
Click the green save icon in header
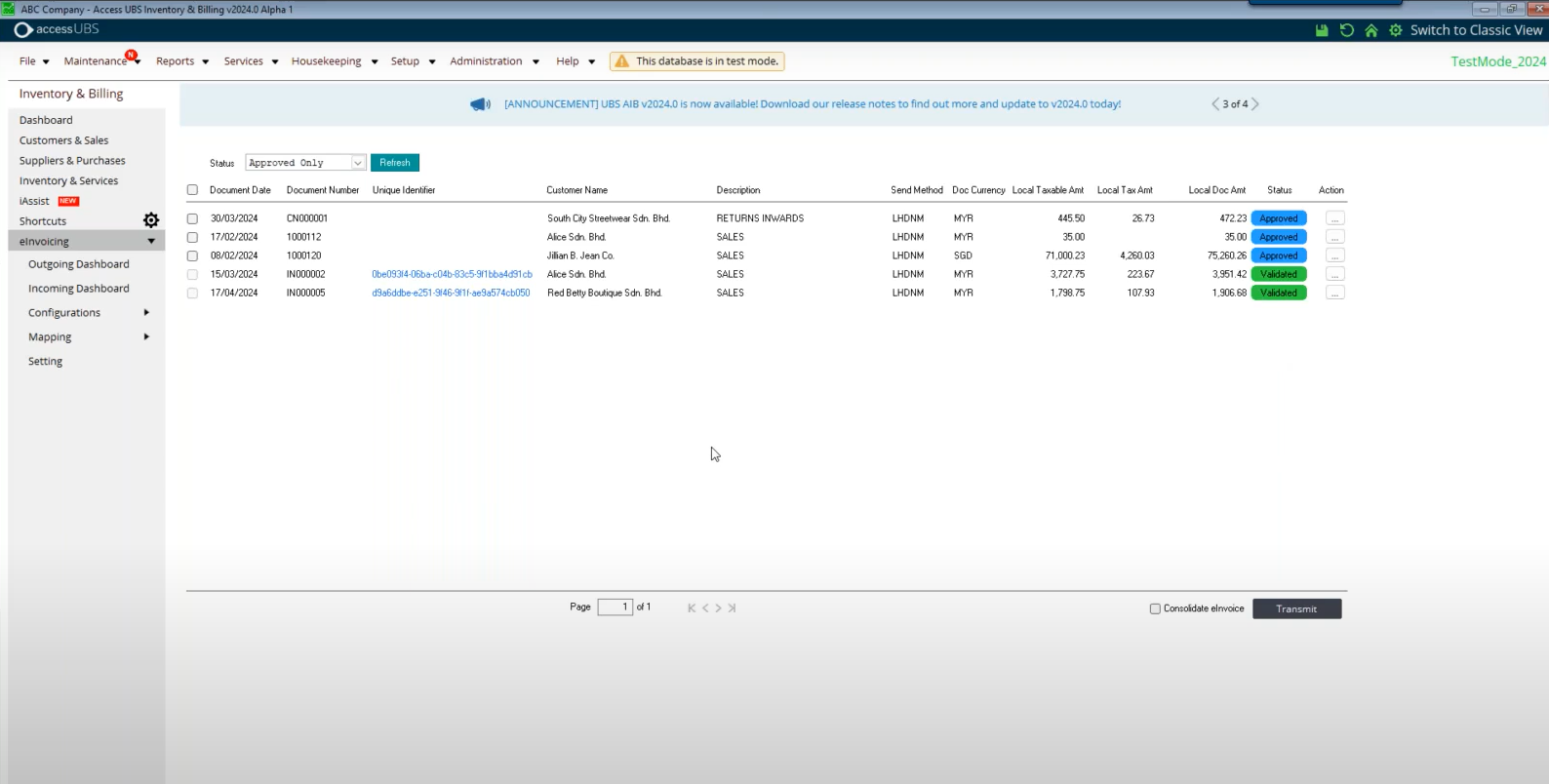[1322, 30]
